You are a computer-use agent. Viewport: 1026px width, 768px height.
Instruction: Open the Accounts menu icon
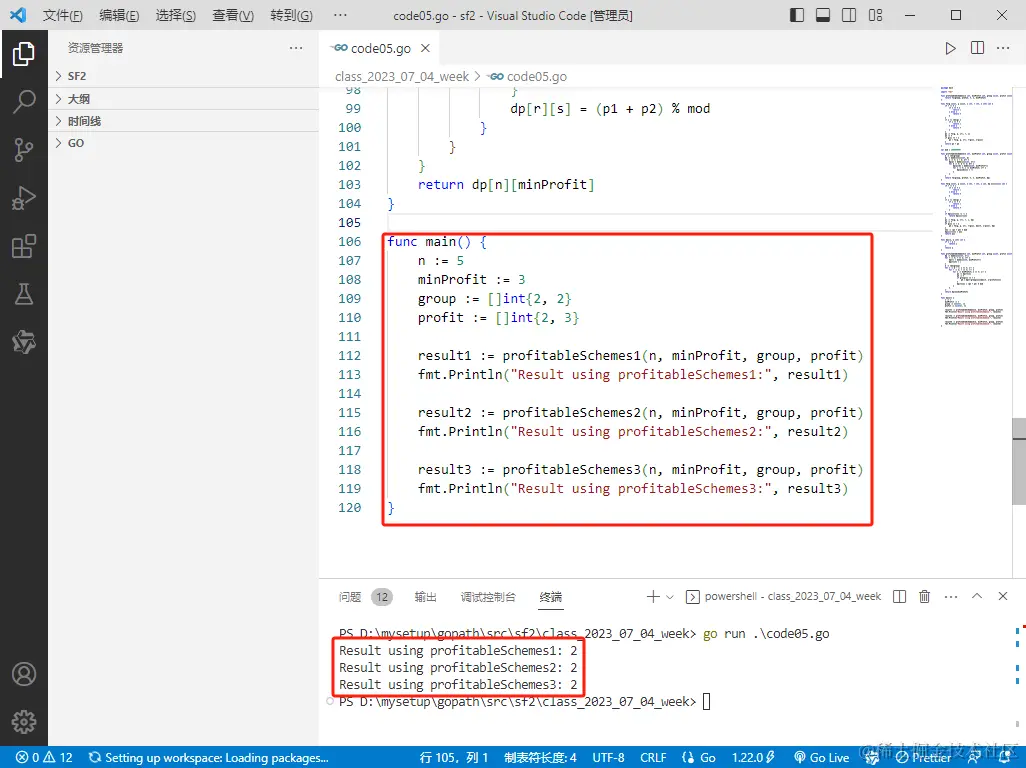[x=24, y=674]
